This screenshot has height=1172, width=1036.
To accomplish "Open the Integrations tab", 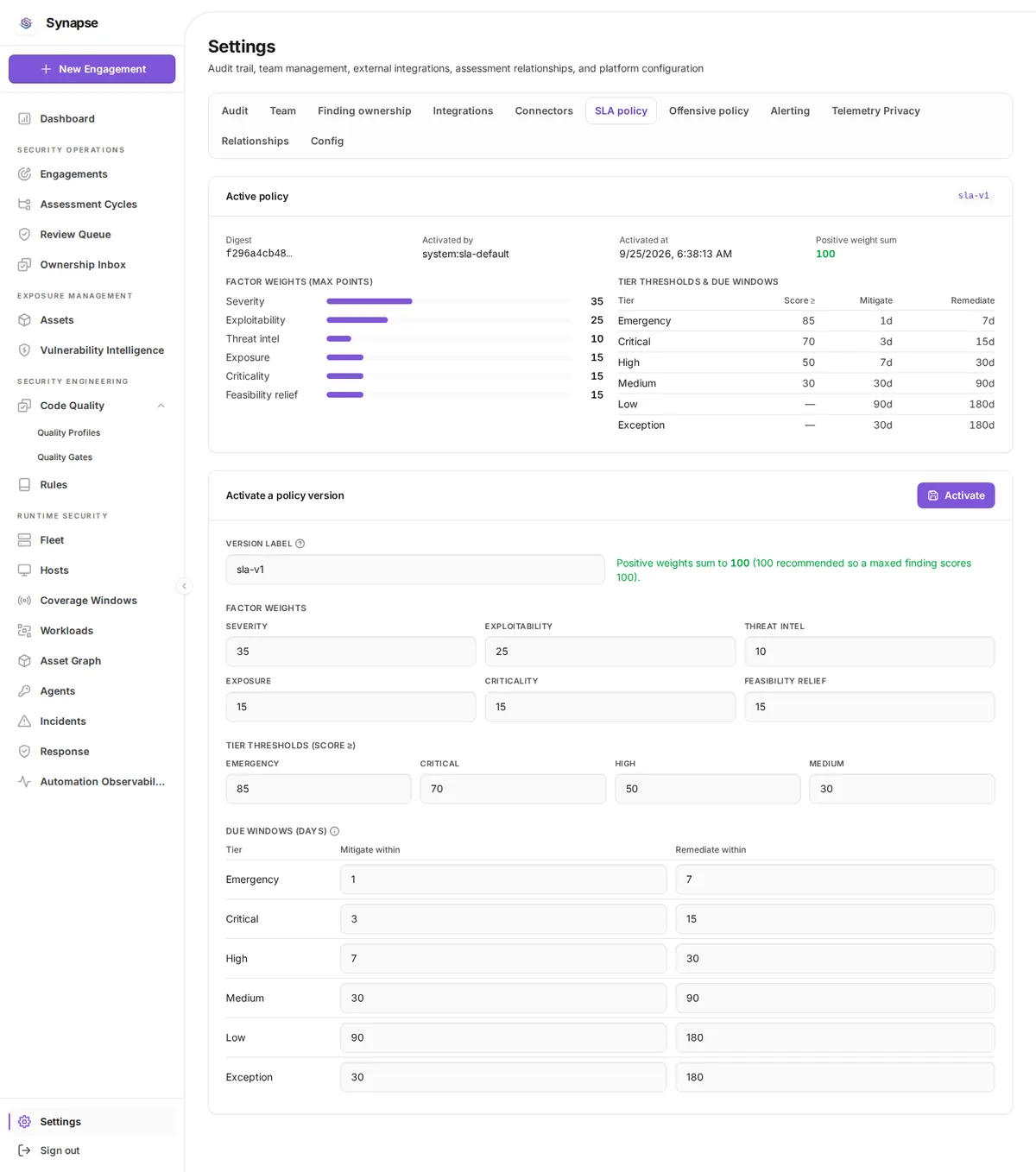I will pos(463,111).
